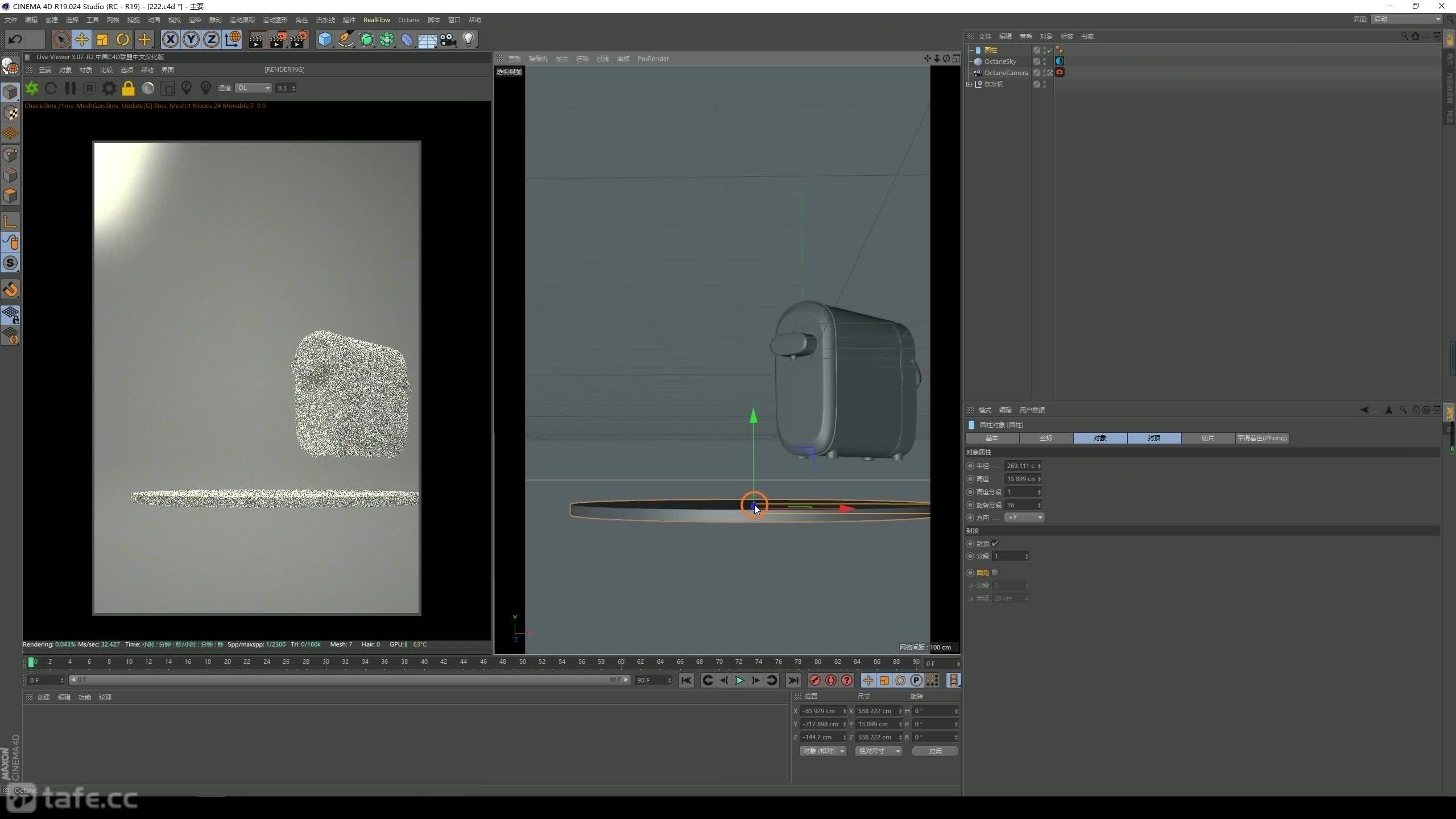This screenshot has width=1456, height=819.
Task: Switch to 切片 tab in attributes
Action: 1208,438
